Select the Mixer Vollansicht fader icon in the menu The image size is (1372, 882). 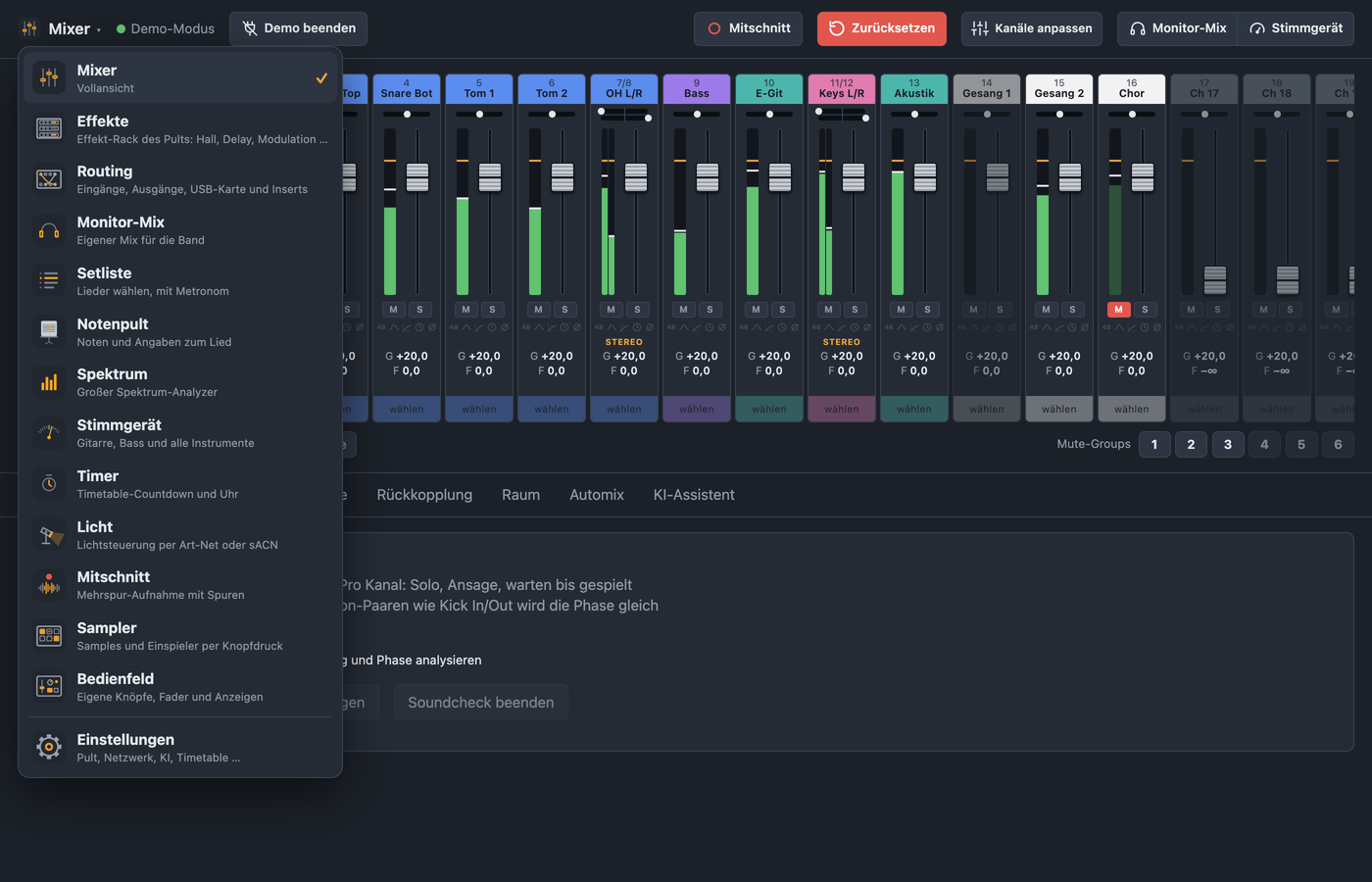point(49,77)
